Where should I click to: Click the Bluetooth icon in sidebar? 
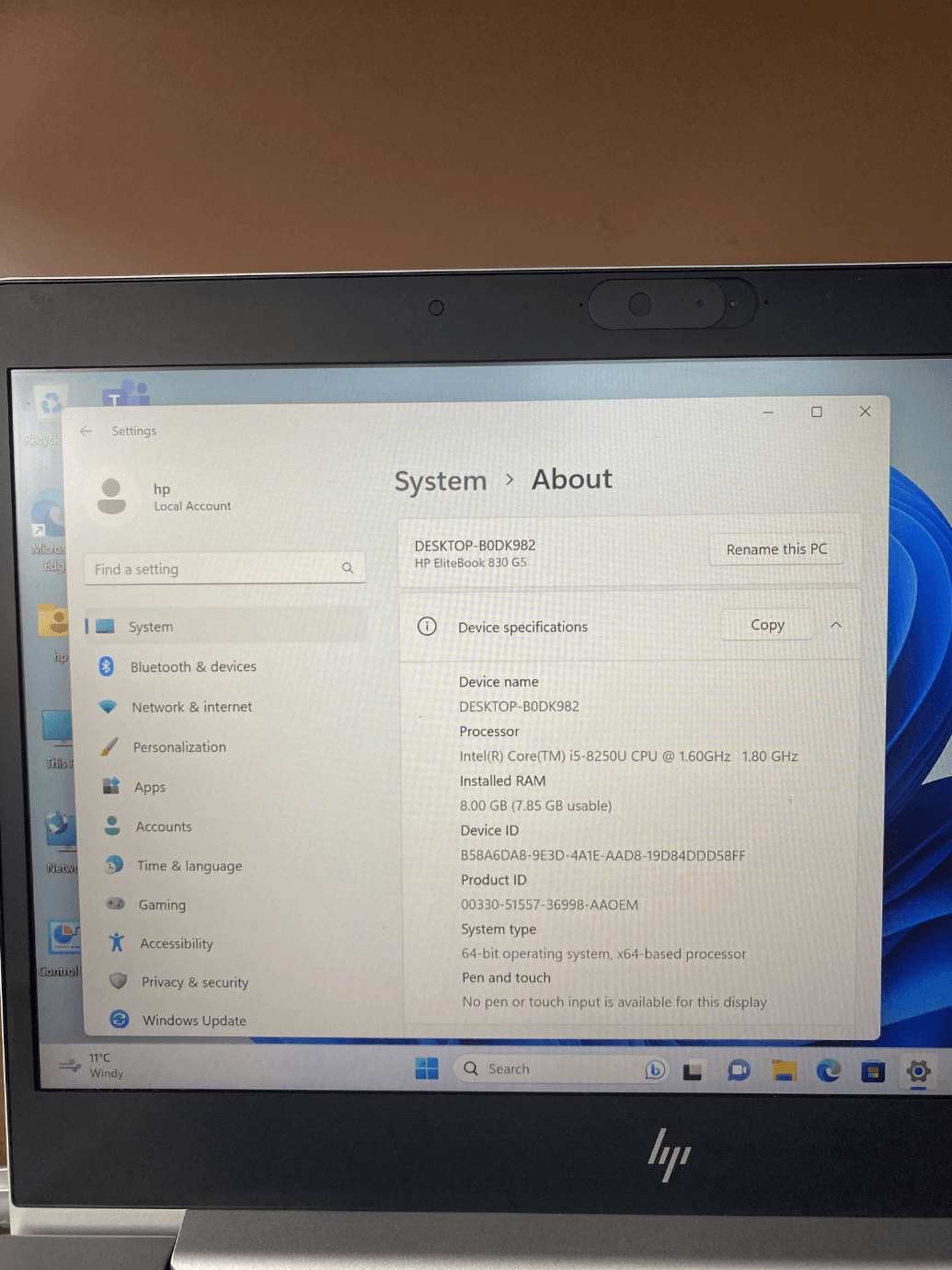tap(107, 666)
